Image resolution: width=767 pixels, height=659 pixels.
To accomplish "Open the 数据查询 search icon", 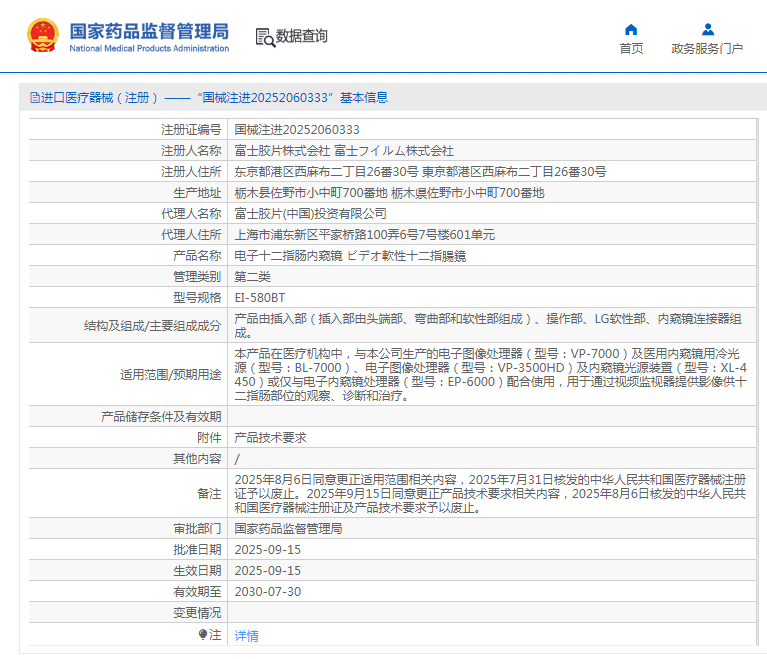I will click(265, 37).
